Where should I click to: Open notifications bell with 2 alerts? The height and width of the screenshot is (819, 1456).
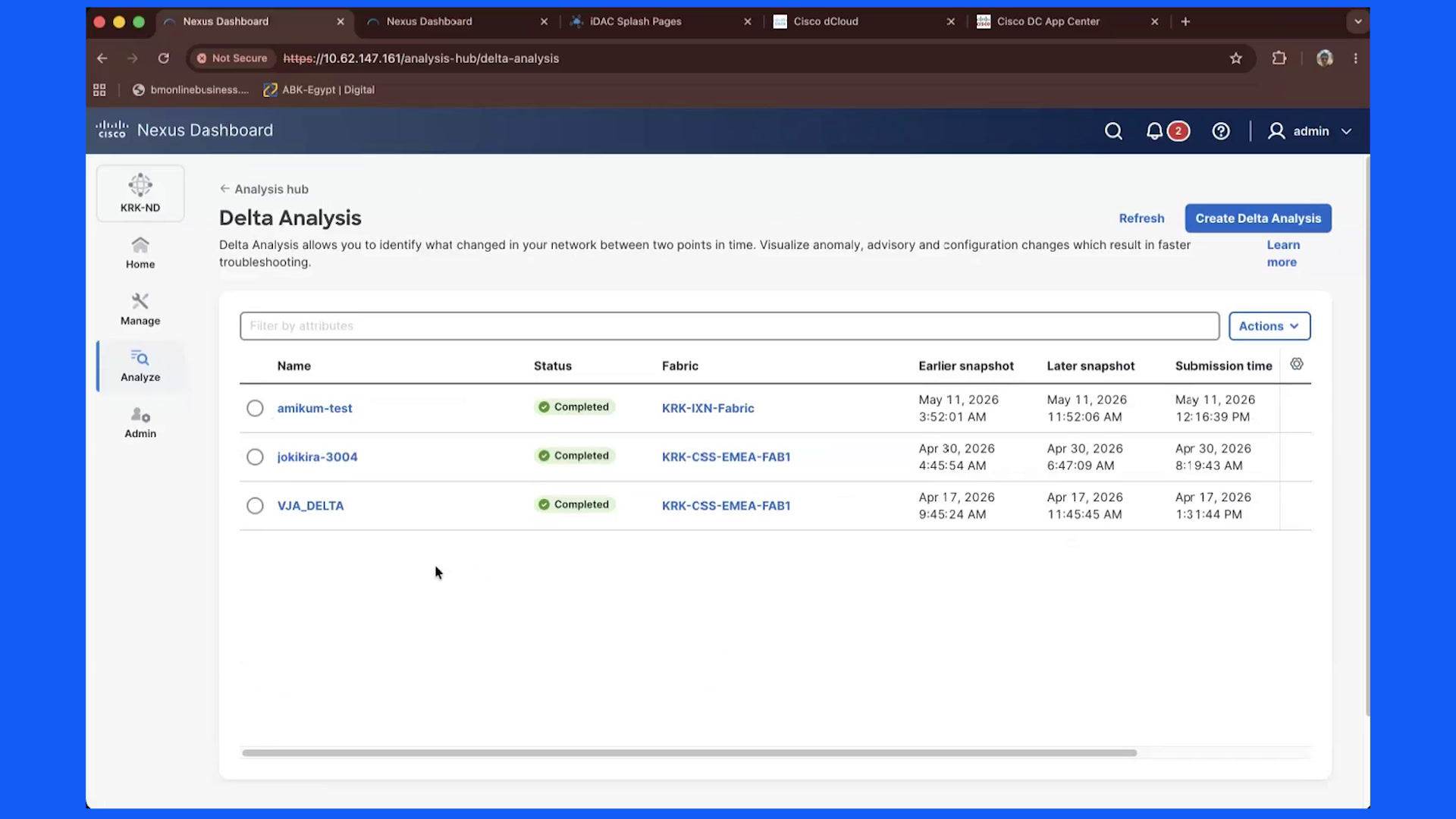click(1166, 131)
